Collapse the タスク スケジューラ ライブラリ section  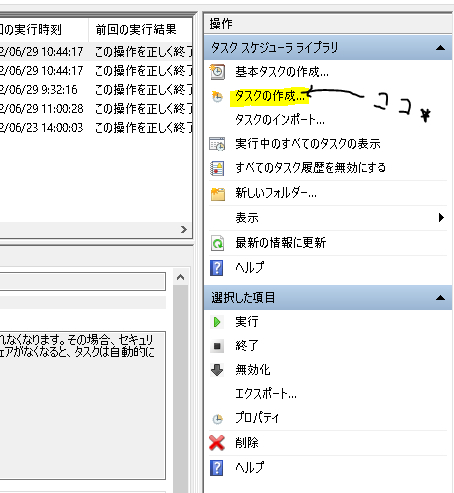pos(440,48)
